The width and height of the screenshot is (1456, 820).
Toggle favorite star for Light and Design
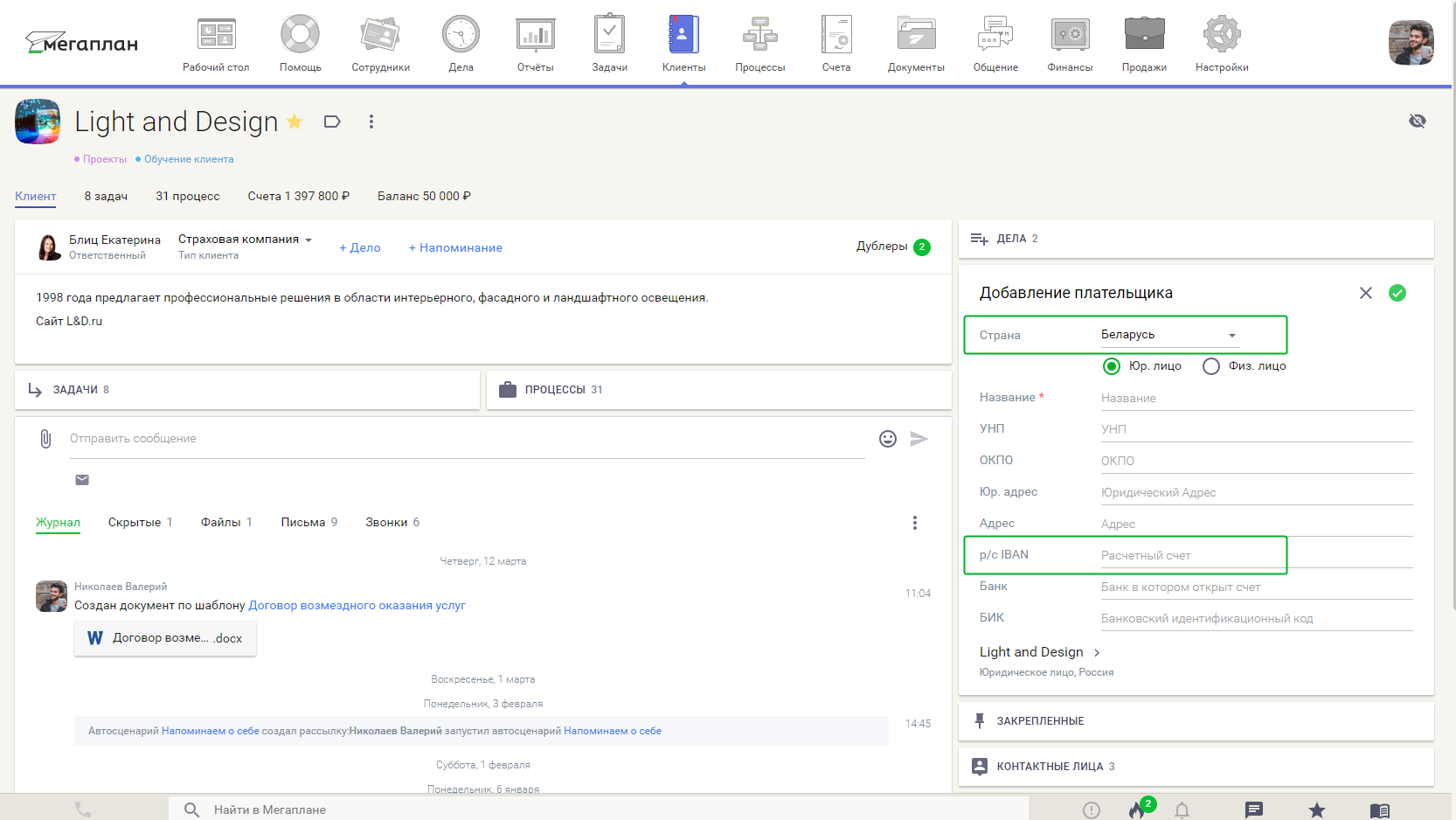[x=295, y=122]
